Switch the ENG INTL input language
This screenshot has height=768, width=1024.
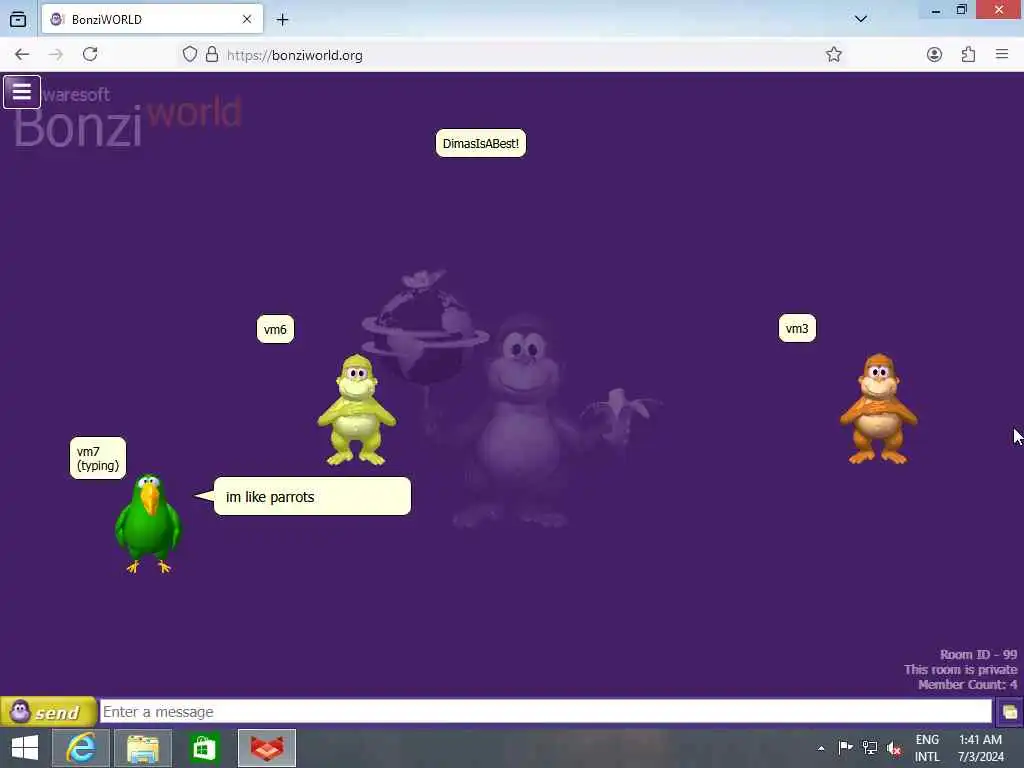pyautogui.click(x=927, y=748)
